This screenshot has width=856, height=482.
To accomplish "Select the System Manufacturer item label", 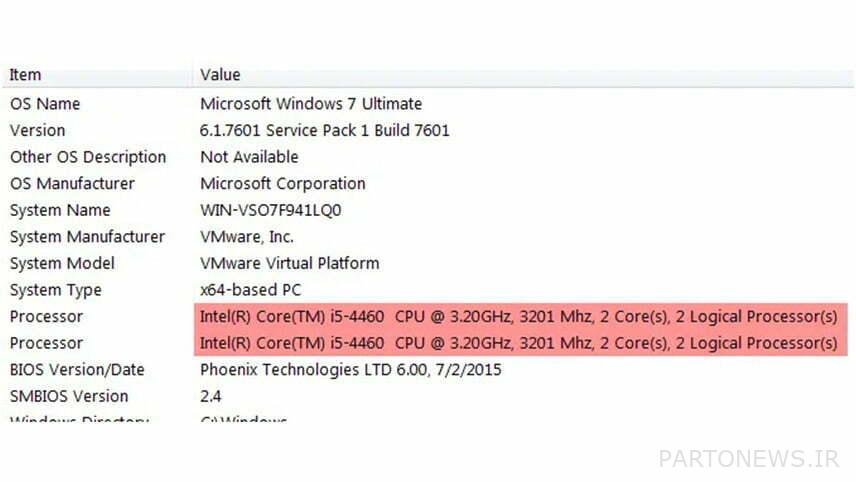I will point(87,237).
